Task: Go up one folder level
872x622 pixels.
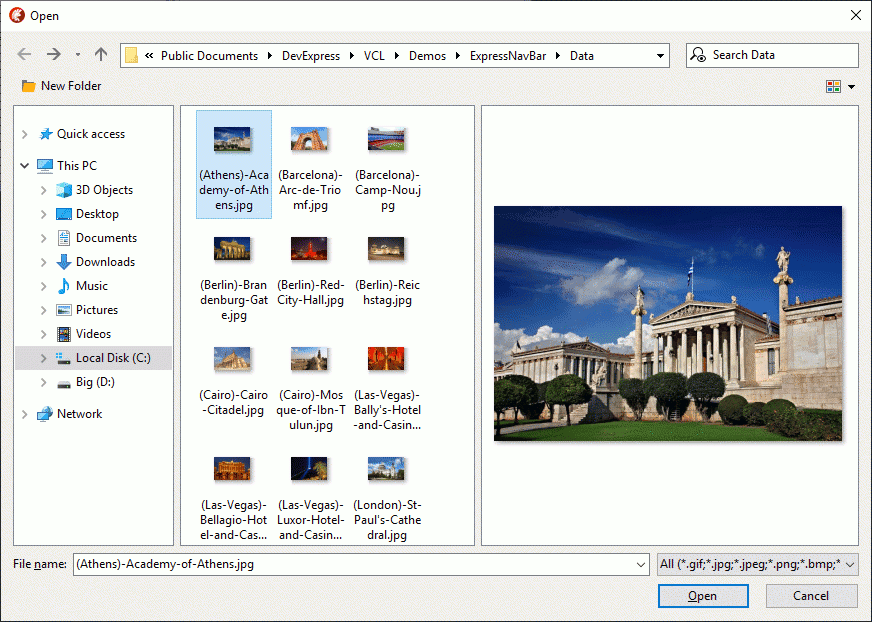Action: 101,55
